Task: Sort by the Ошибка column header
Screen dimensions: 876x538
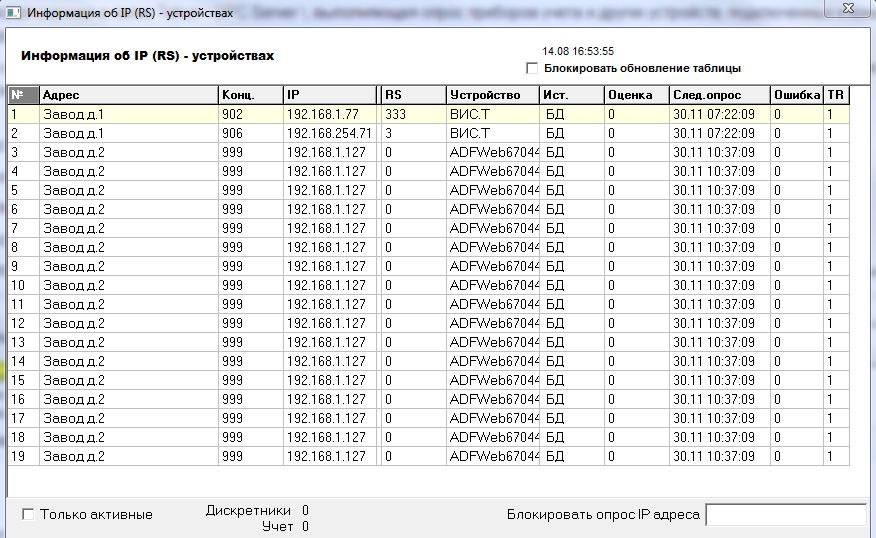Action: tap(796, 95)
